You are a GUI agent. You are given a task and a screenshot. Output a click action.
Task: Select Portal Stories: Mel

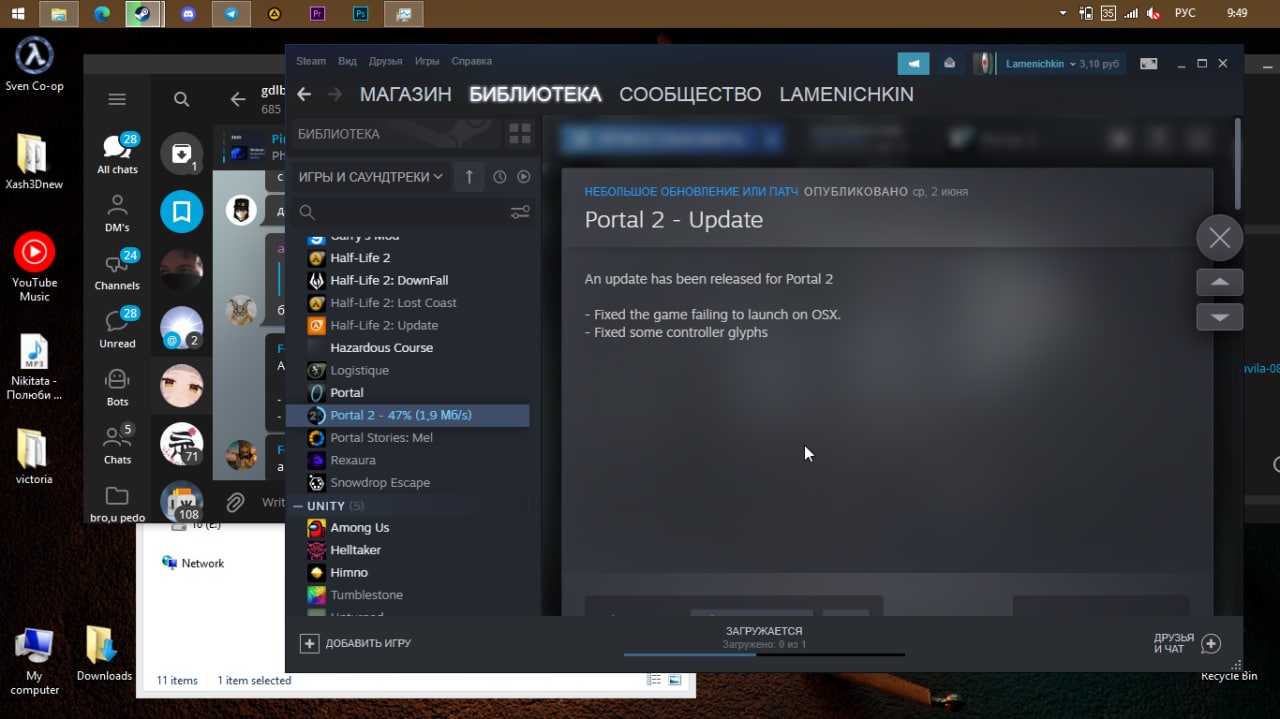(x=381, y=438)
